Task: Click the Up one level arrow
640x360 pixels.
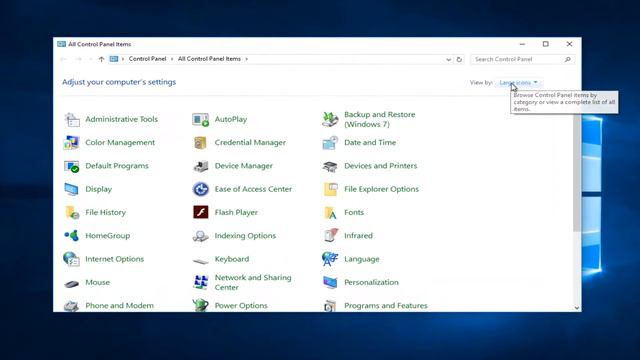Action: pyautogui.click(x=101, y=59)
